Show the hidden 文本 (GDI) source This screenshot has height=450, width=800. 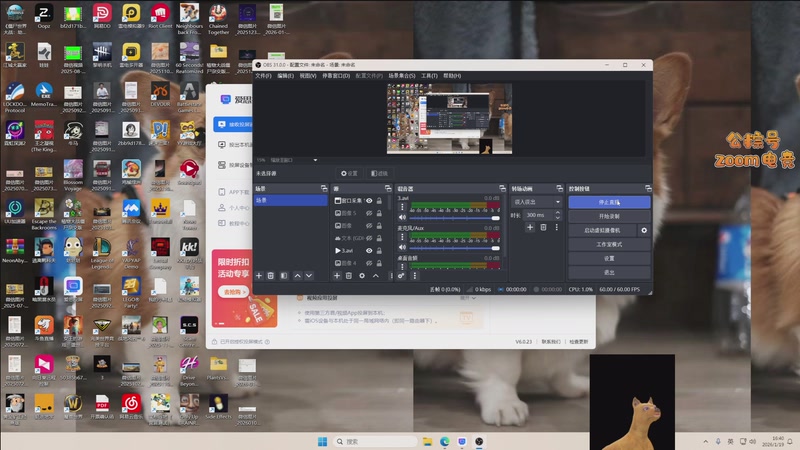click(369, 238)
